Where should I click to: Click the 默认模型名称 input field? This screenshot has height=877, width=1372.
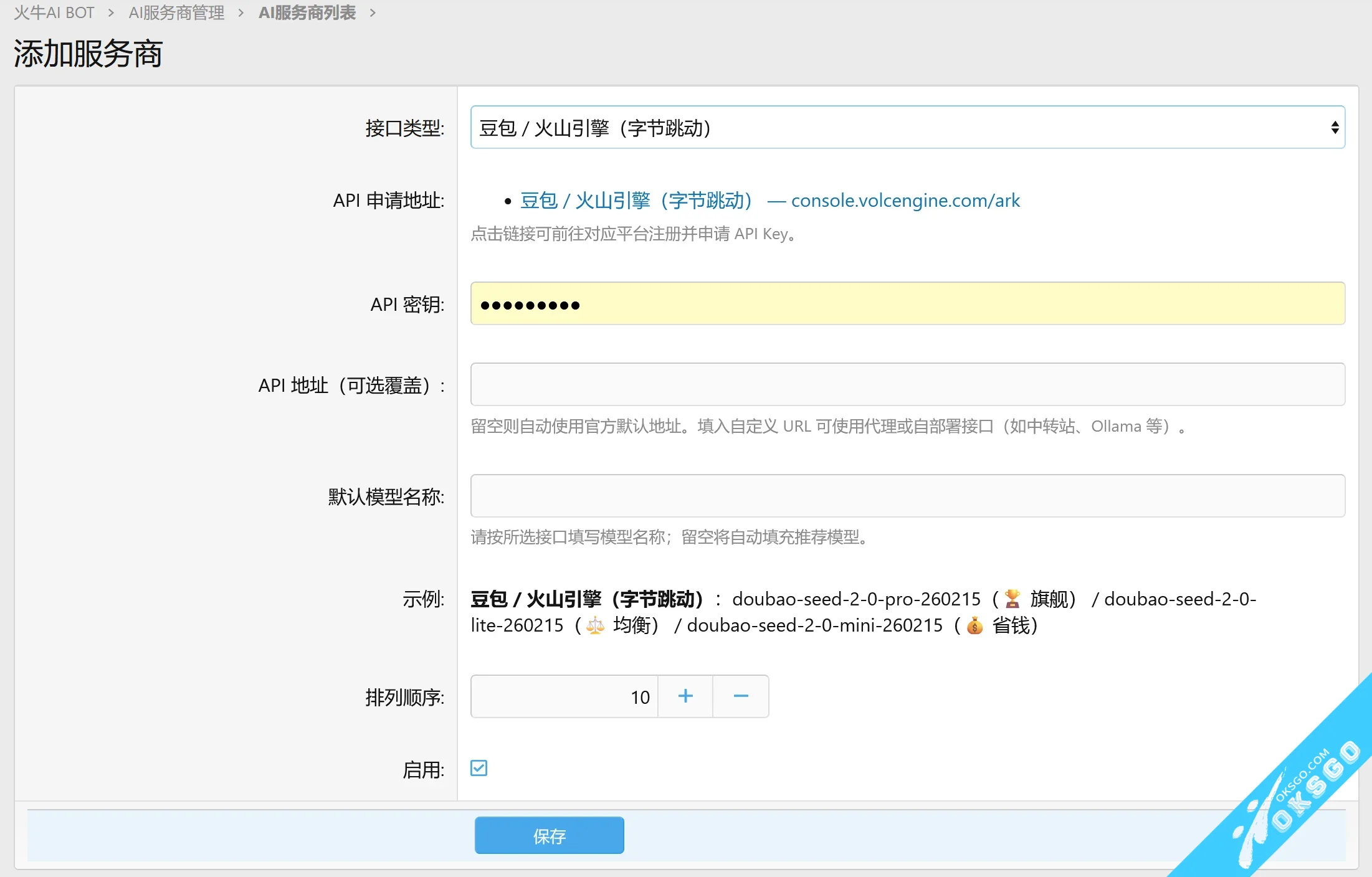pos(907,496)
